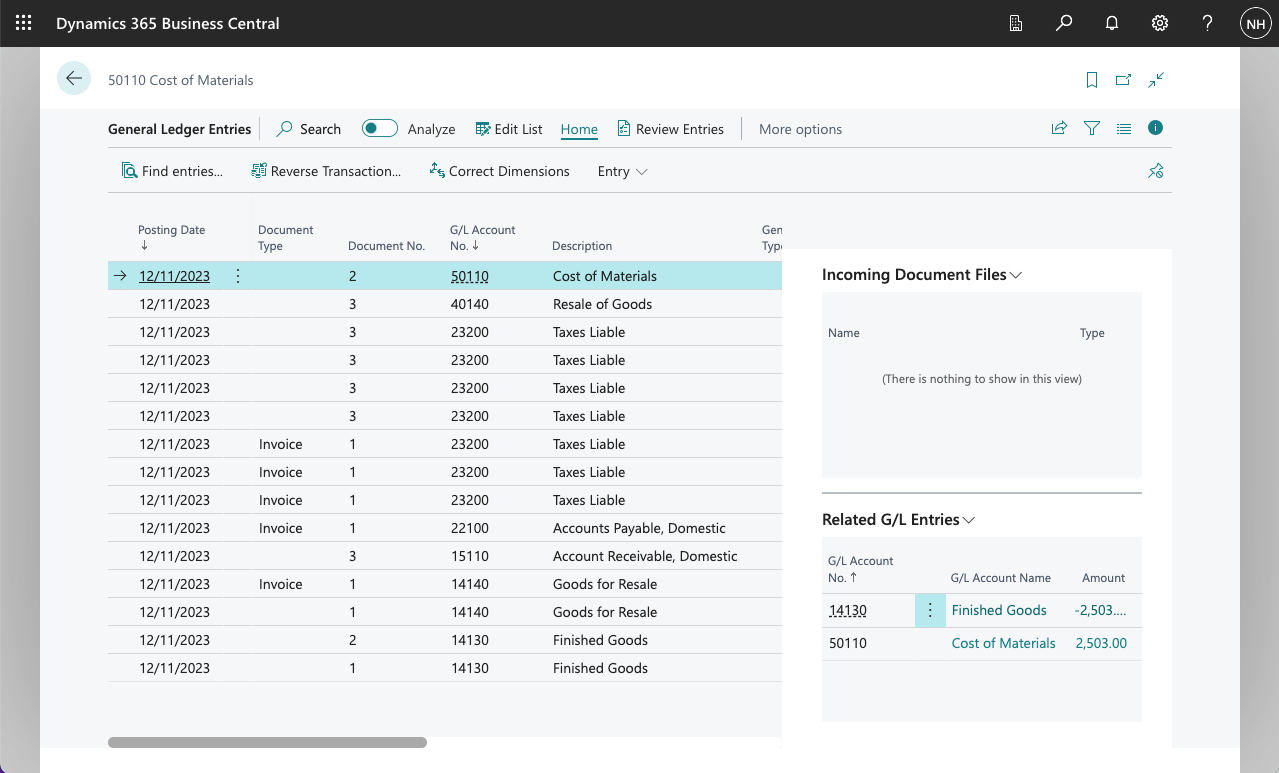Open notifications bell icon
This screenshot has height=773, width=1279.
[1111, 23]
